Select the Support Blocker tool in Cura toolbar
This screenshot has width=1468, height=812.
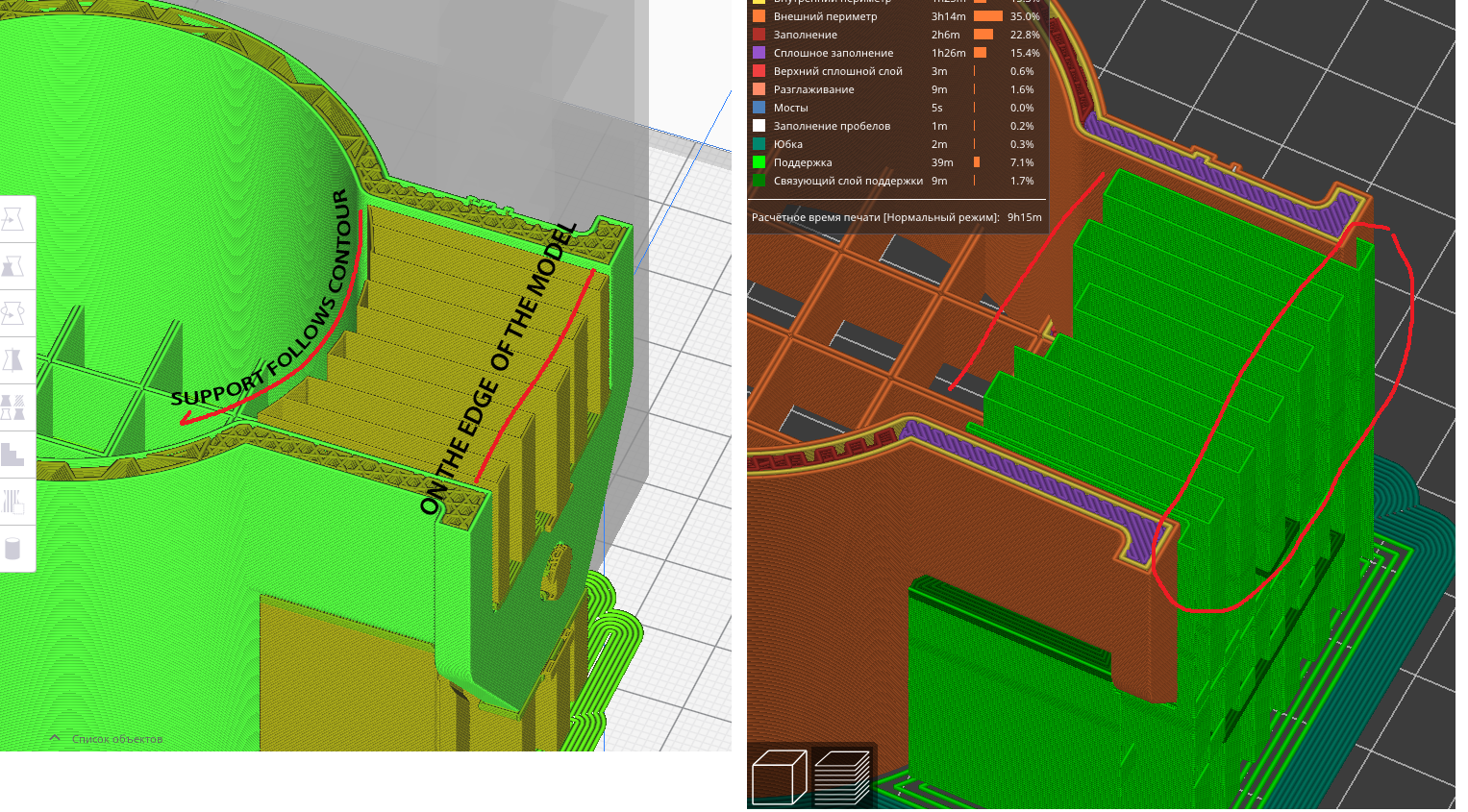[12, 455]
